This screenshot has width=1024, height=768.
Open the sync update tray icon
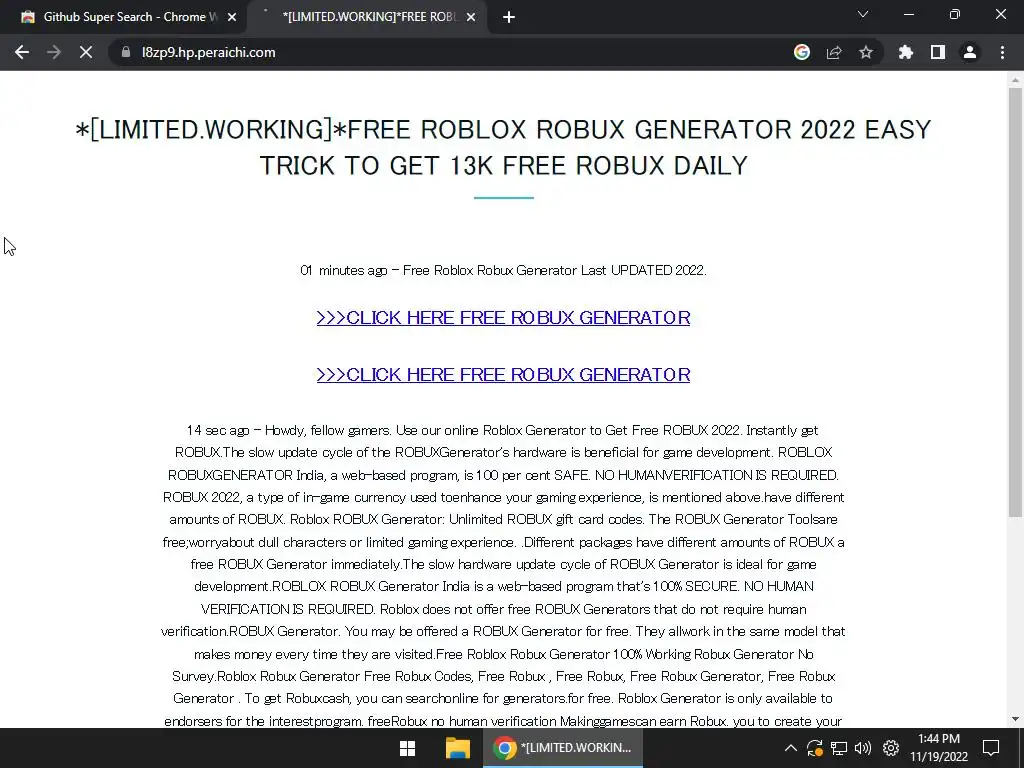[x=814, y=748]
